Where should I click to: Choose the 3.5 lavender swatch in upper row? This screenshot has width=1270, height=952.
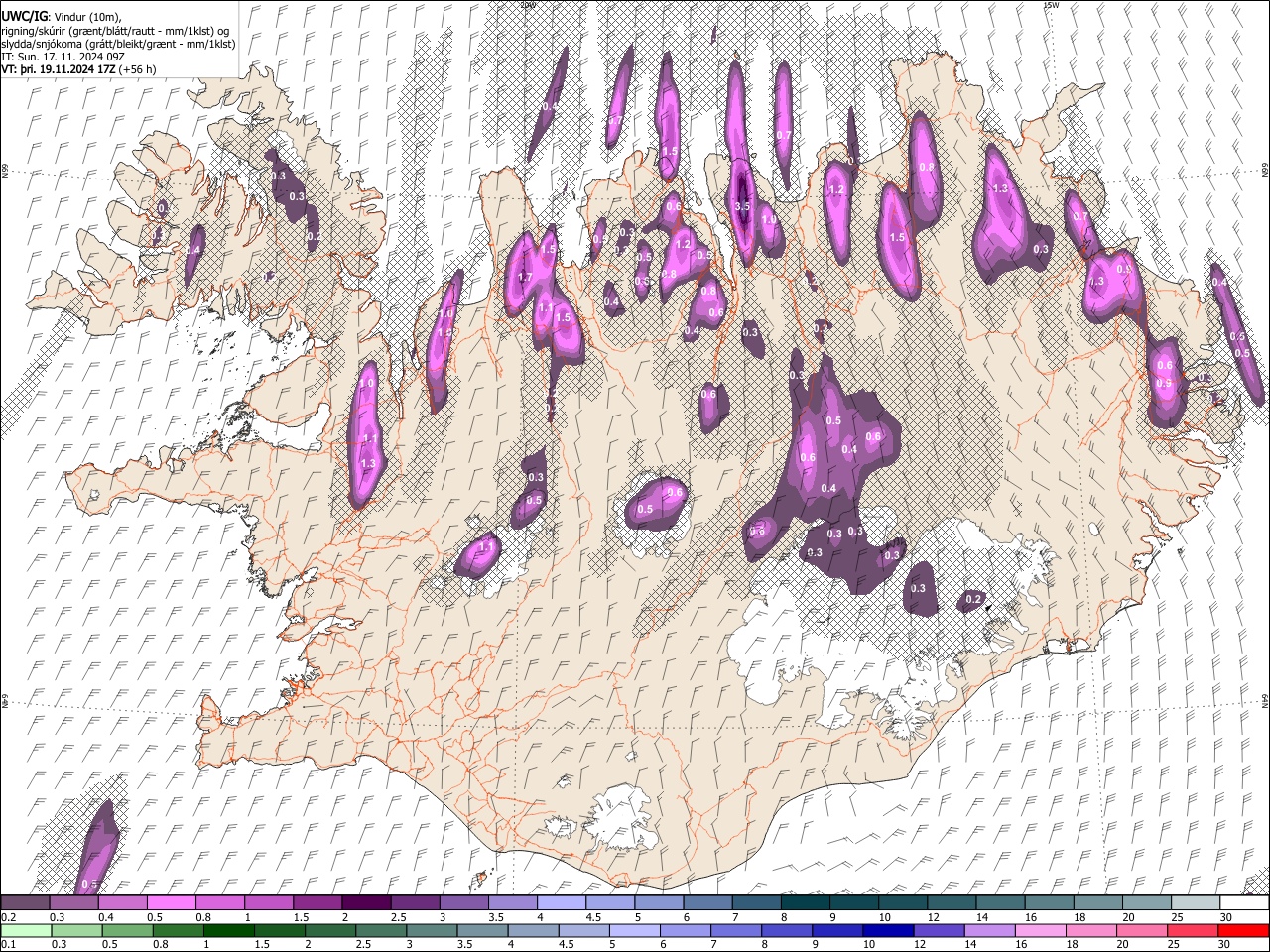(512, 902)
